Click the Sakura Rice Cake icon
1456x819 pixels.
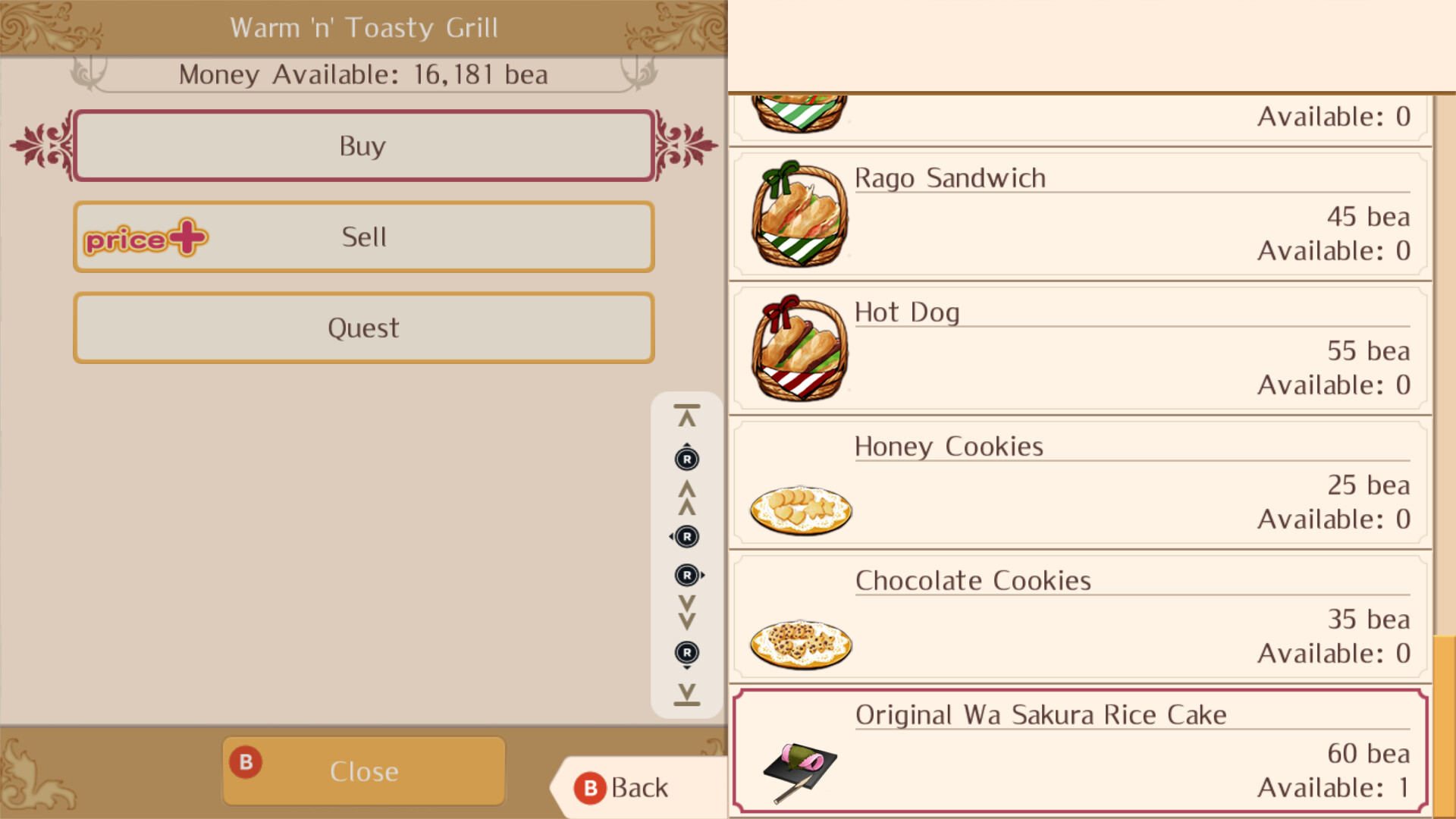[800, 770]
